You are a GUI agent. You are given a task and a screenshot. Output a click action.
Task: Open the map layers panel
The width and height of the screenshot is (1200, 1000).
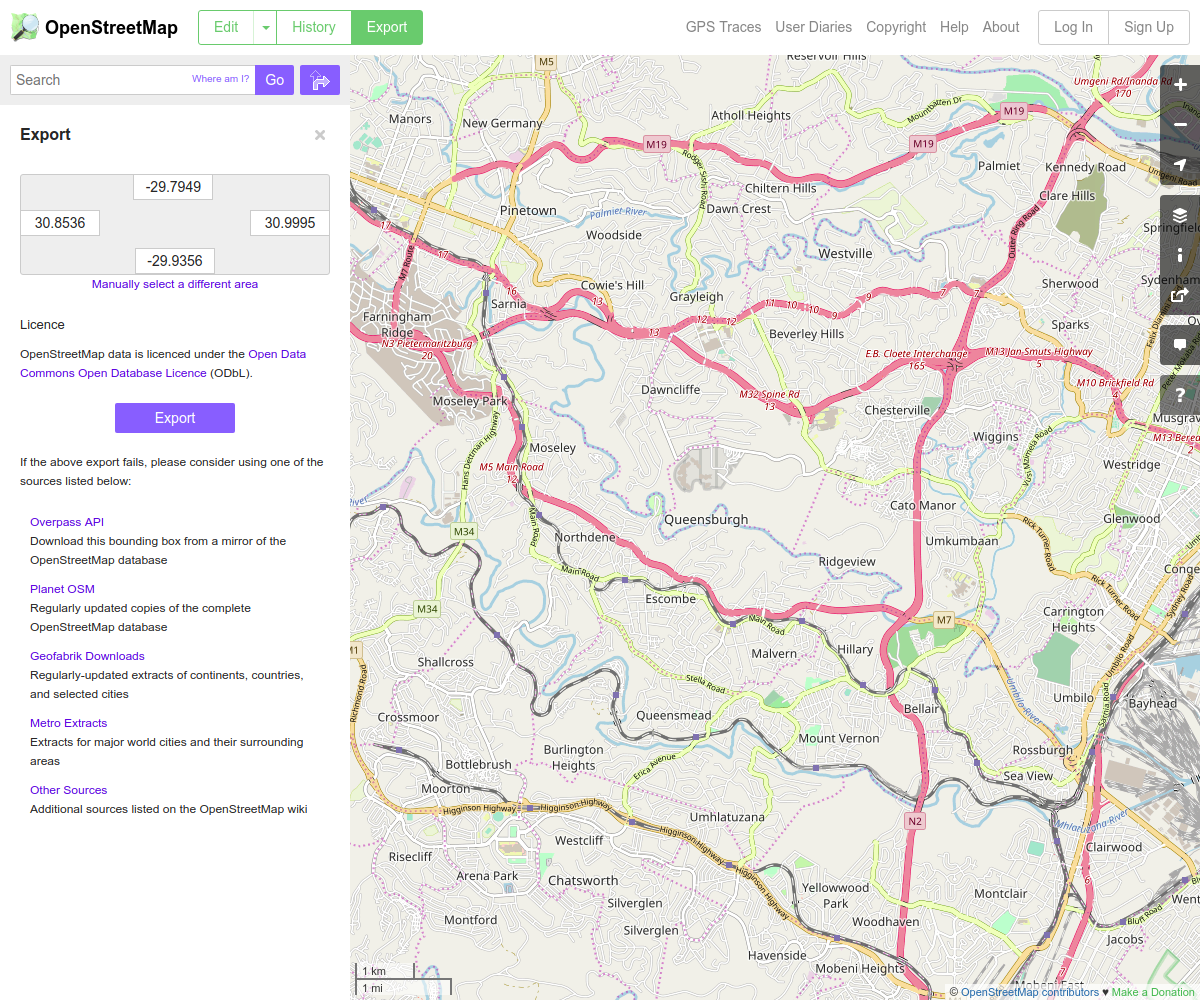1180,215
